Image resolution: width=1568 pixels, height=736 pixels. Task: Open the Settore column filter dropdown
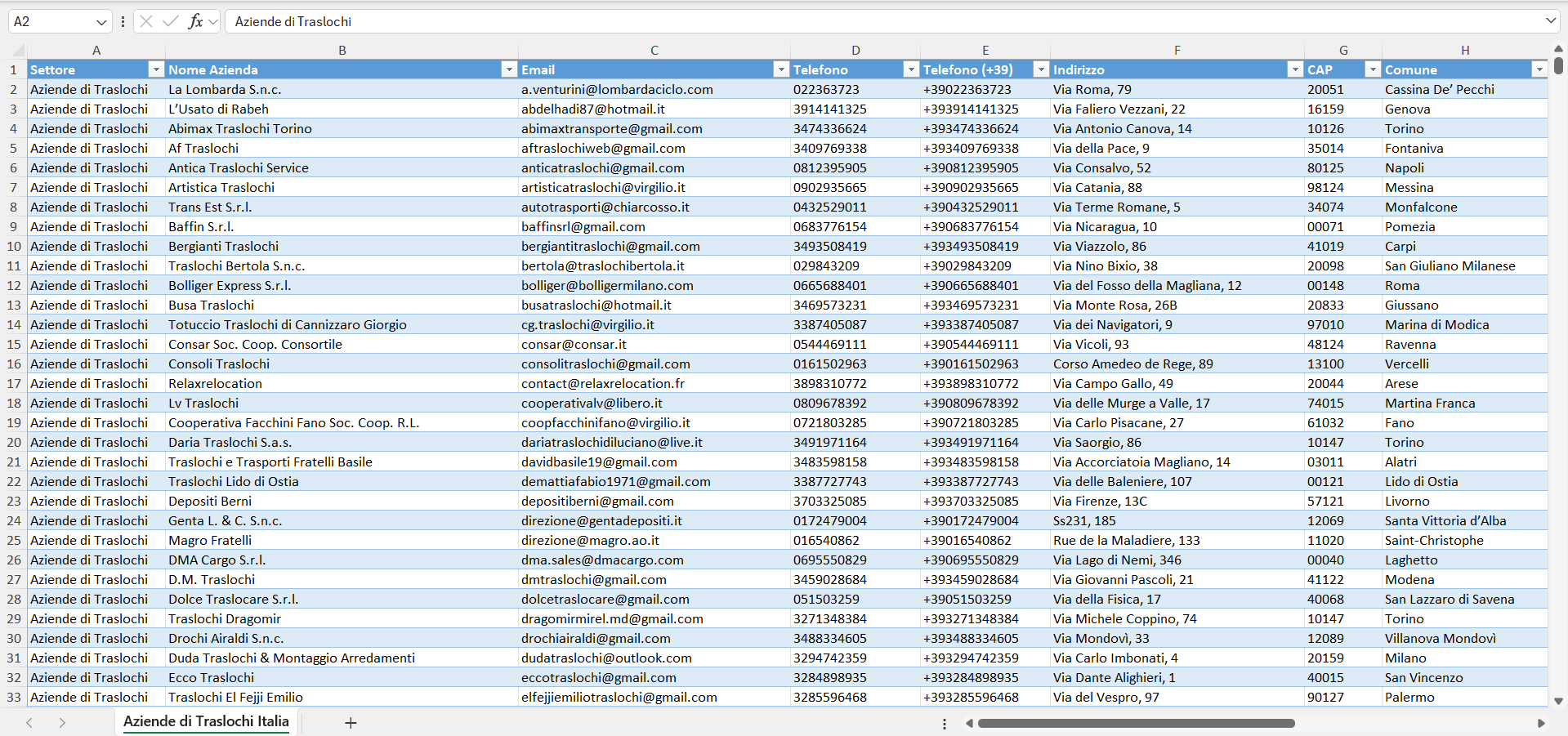click(x=155, y=69)
